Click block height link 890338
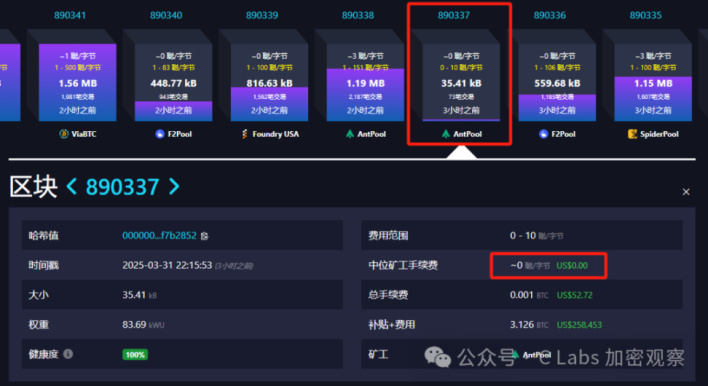The width and height of the screenshot is (708, 386). click(358, 15)
